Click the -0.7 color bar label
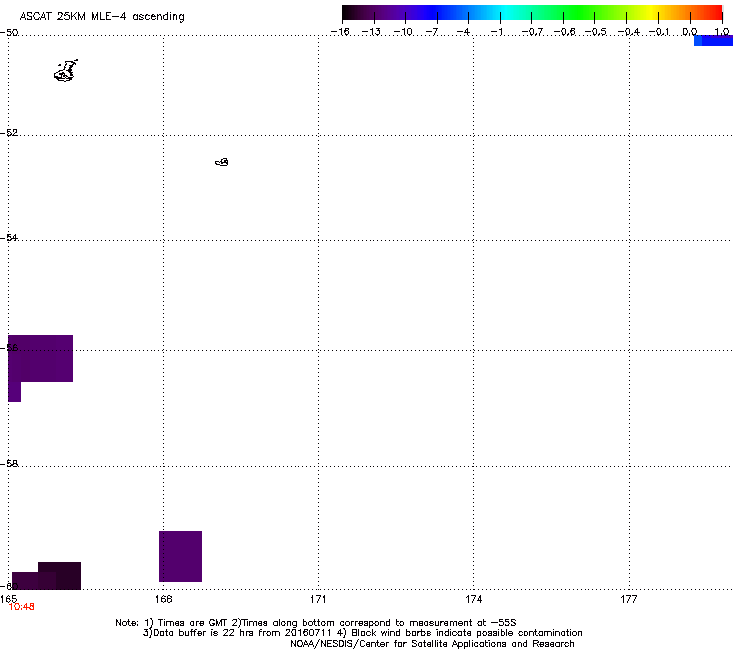This screenshot has width=740, height=650. [x=532, y=32]
